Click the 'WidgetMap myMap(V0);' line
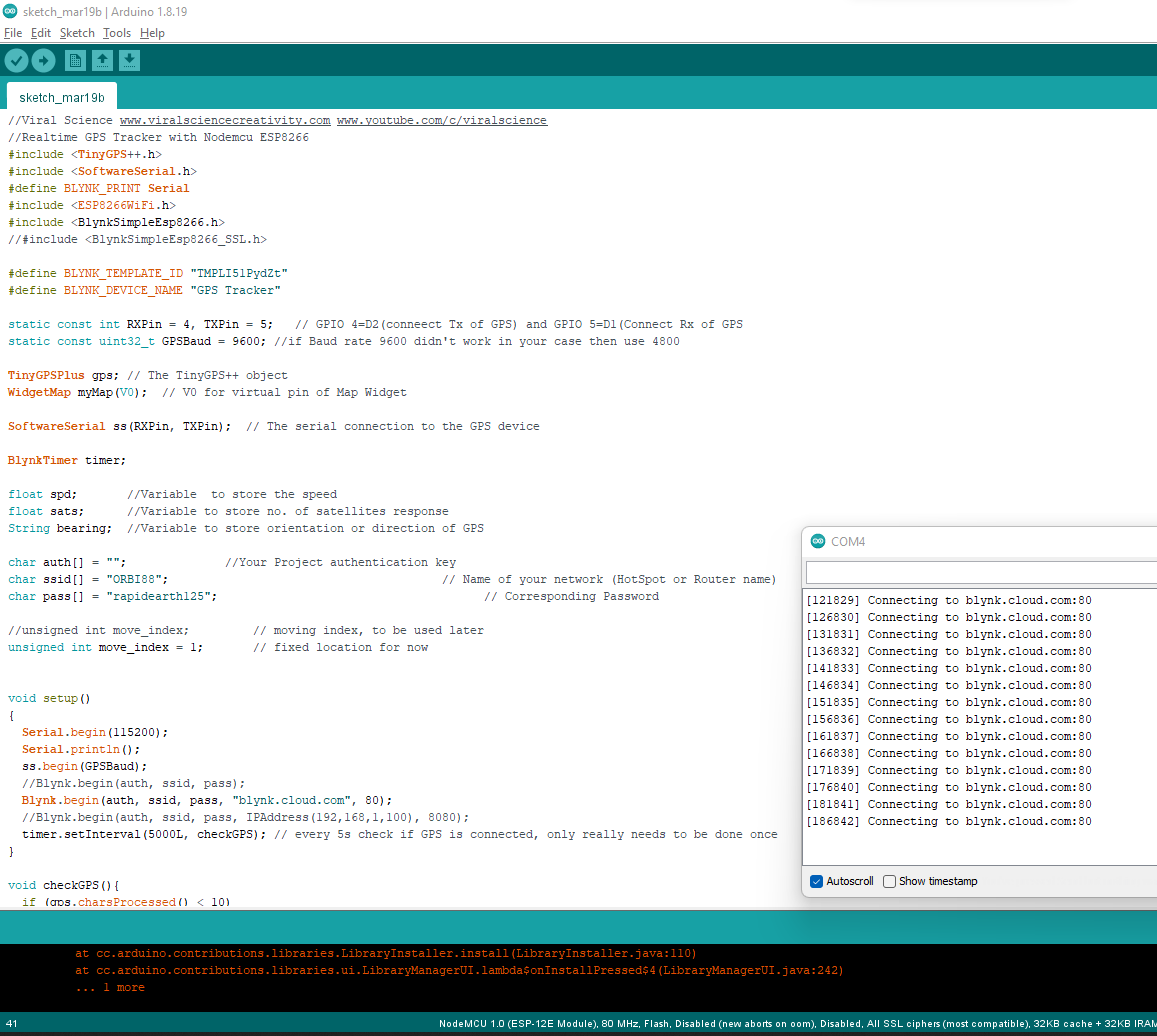1157x1036 pixels. click(207, 392)
